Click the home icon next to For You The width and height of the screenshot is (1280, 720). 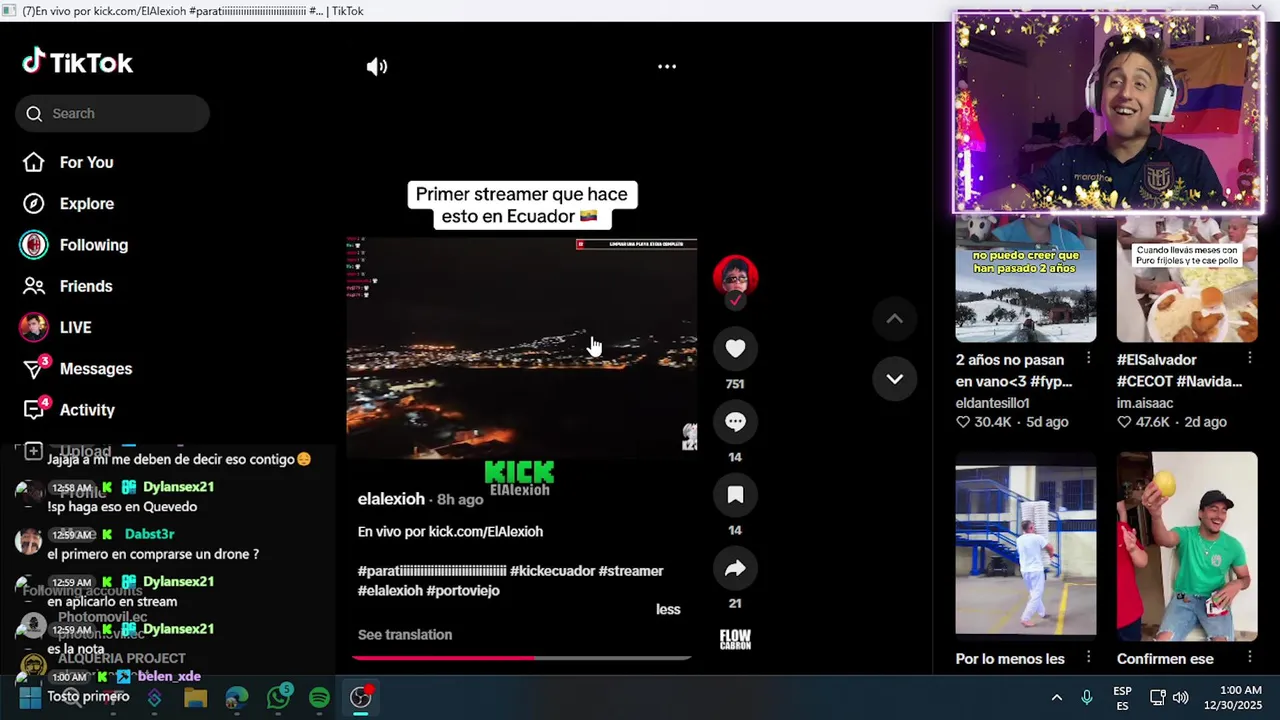pos(34,162)
